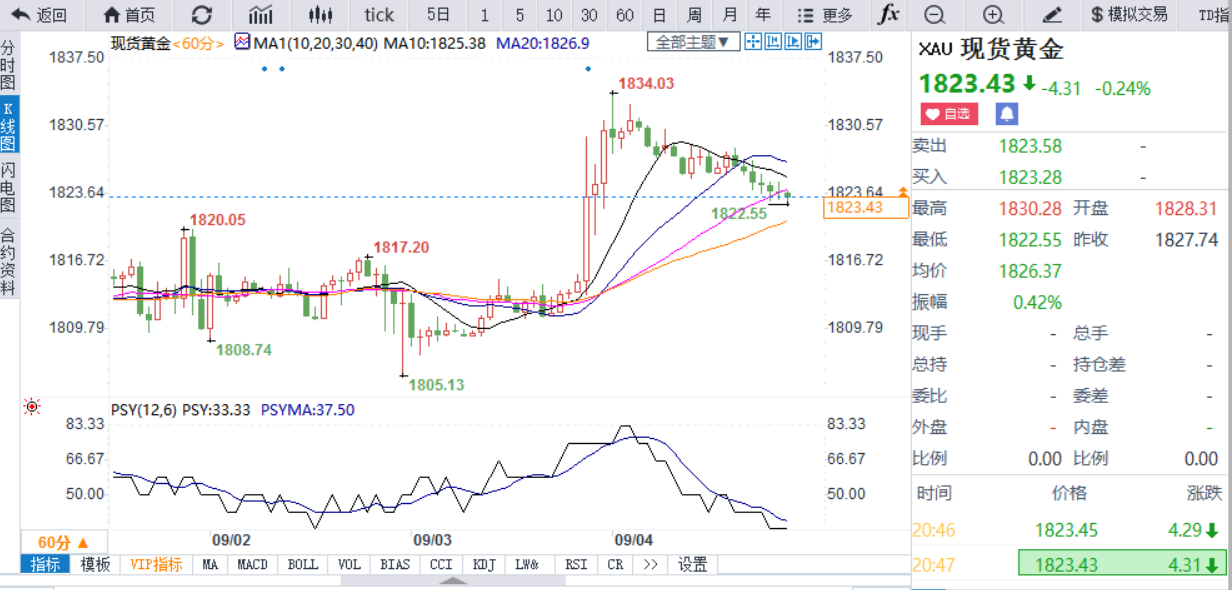The image size is (1232, 590).
Task: Click the refresh icon in top toolbar
Action: coord(201,15)
